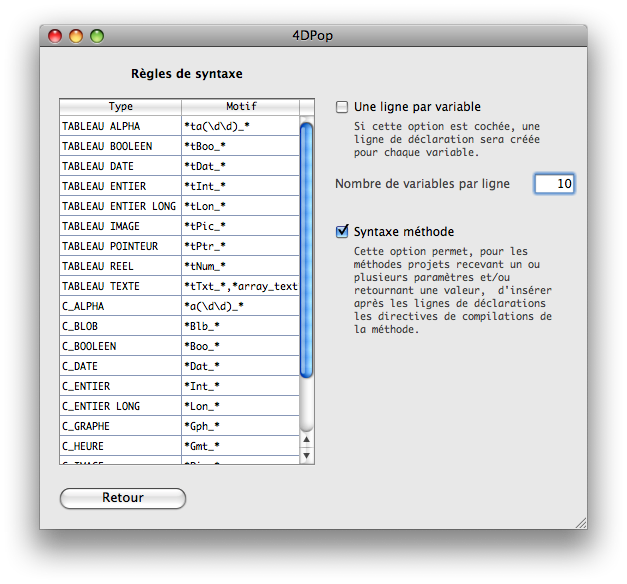This screenshot has width=627, height=584.
Task: Click the motif cell '*tInt_*'
Action: click(x=240, y=186)
